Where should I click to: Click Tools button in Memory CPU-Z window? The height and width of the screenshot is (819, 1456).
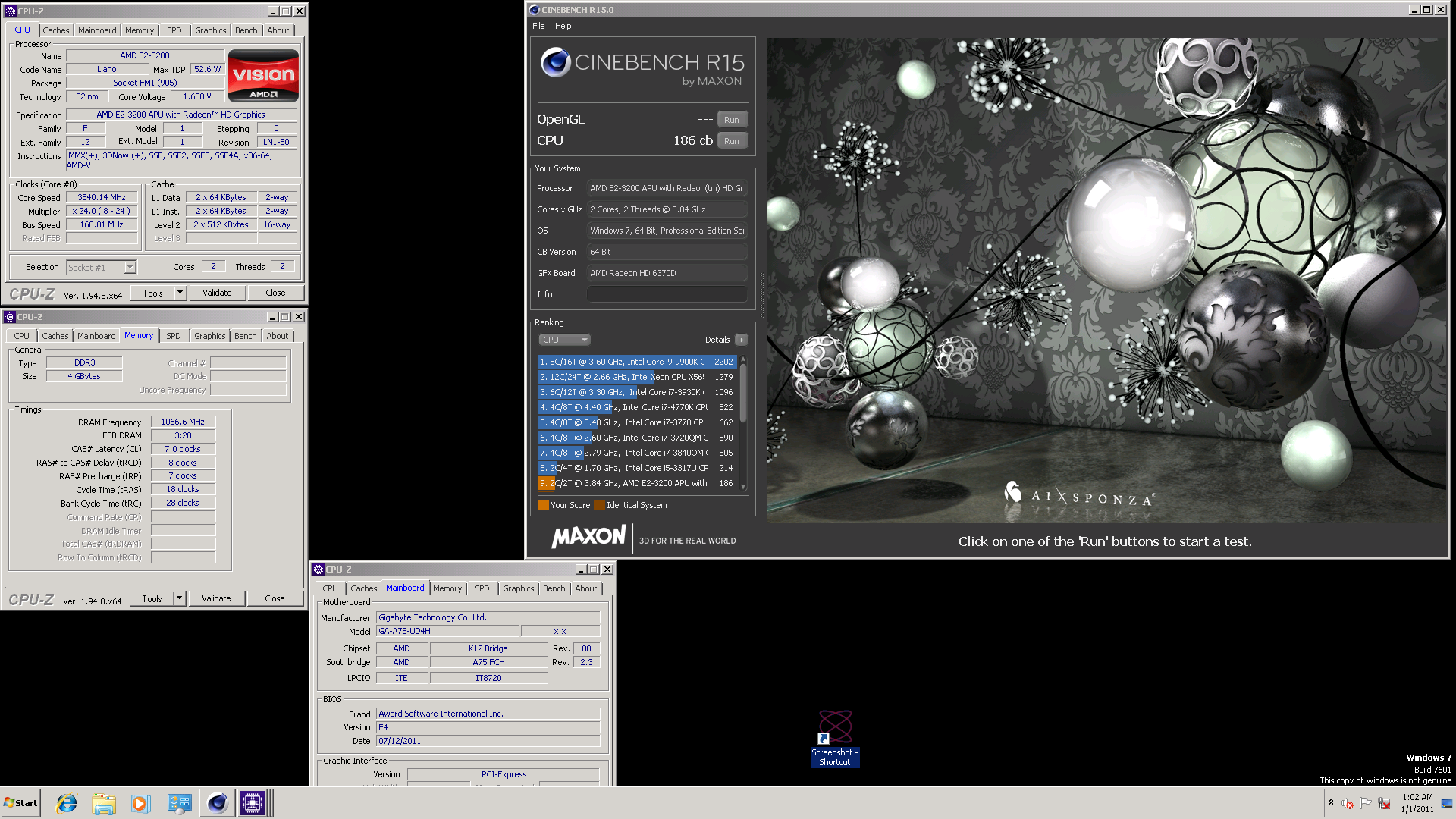pyautogui.click(x=152, y=598)
